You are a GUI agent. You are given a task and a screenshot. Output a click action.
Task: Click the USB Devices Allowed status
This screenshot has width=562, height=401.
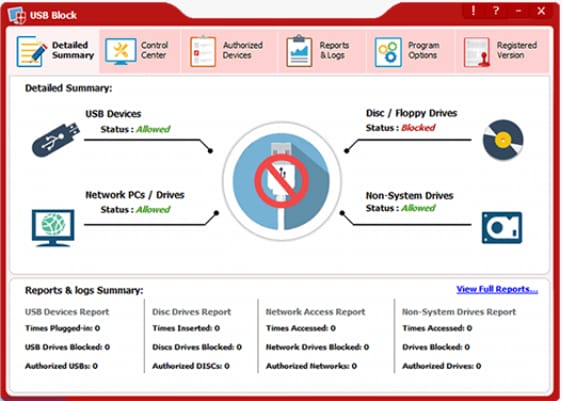[x=153, y=129]
